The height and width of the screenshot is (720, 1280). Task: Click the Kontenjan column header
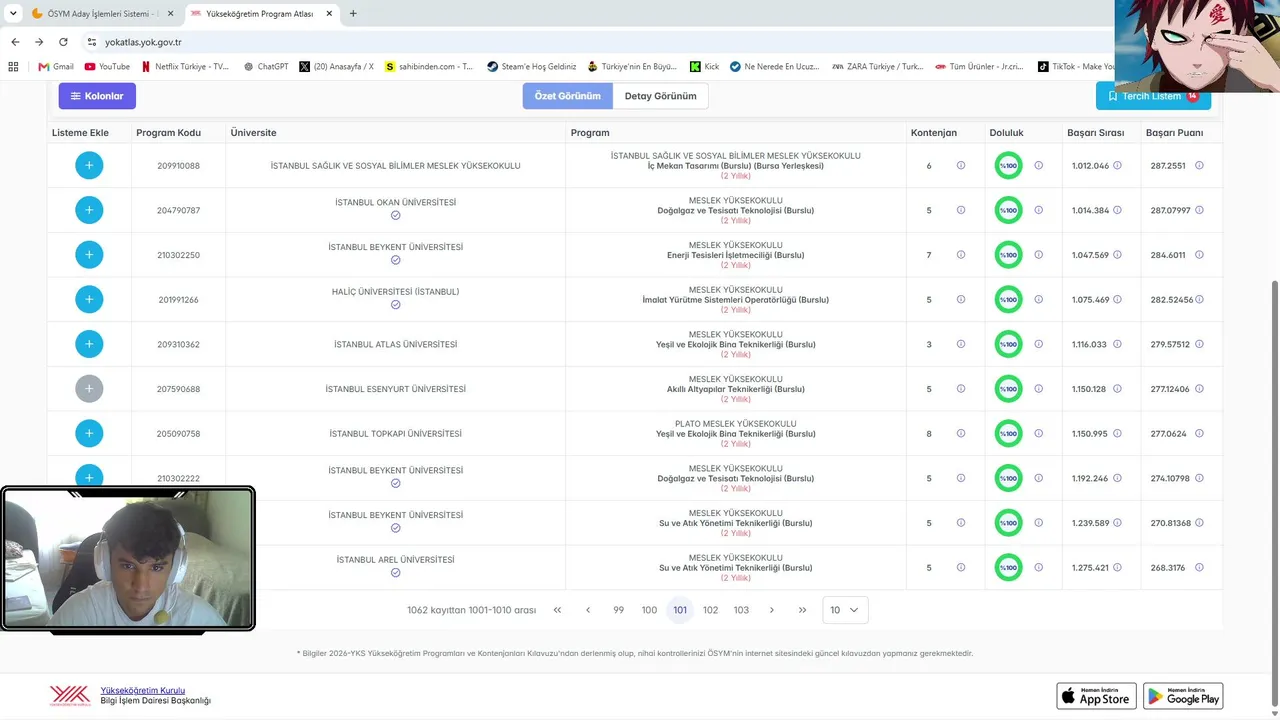(934, 132)
